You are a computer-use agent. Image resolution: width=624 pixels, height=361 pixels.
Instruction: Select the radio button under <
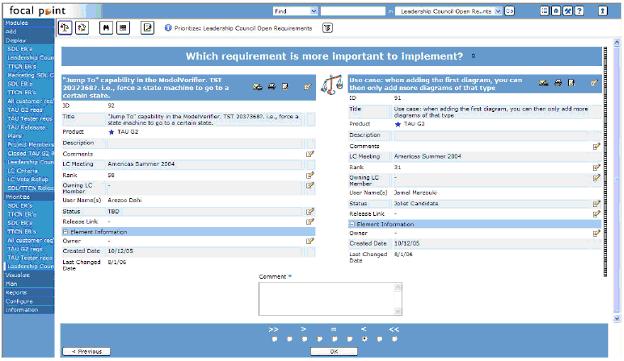pos(365,339)
